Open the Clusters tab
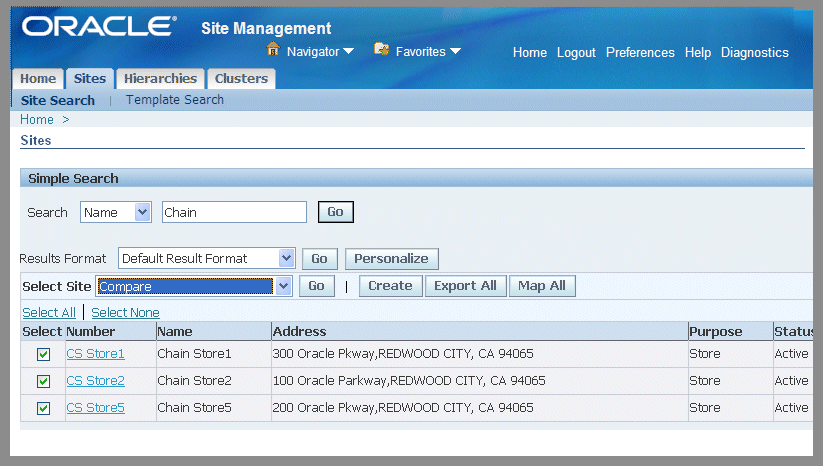The image size is (823, 466). tap(241, 79)
